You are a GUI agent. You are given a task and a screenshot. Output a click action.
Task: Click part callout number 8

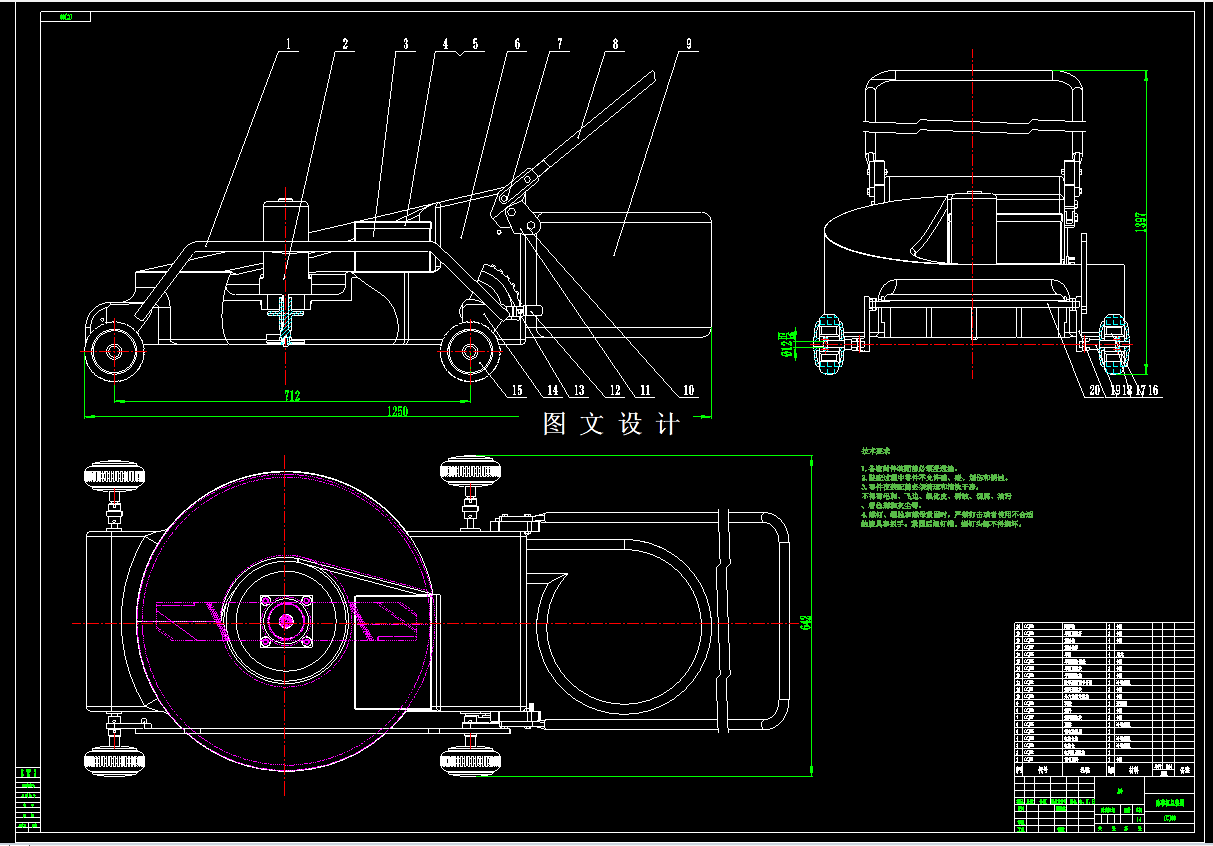tap(615, 44)
